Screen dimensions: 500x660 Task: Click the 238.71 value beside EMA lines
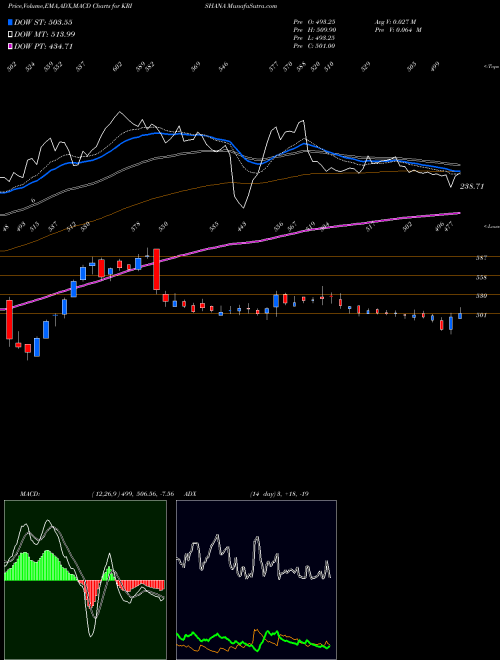point(472,186)
